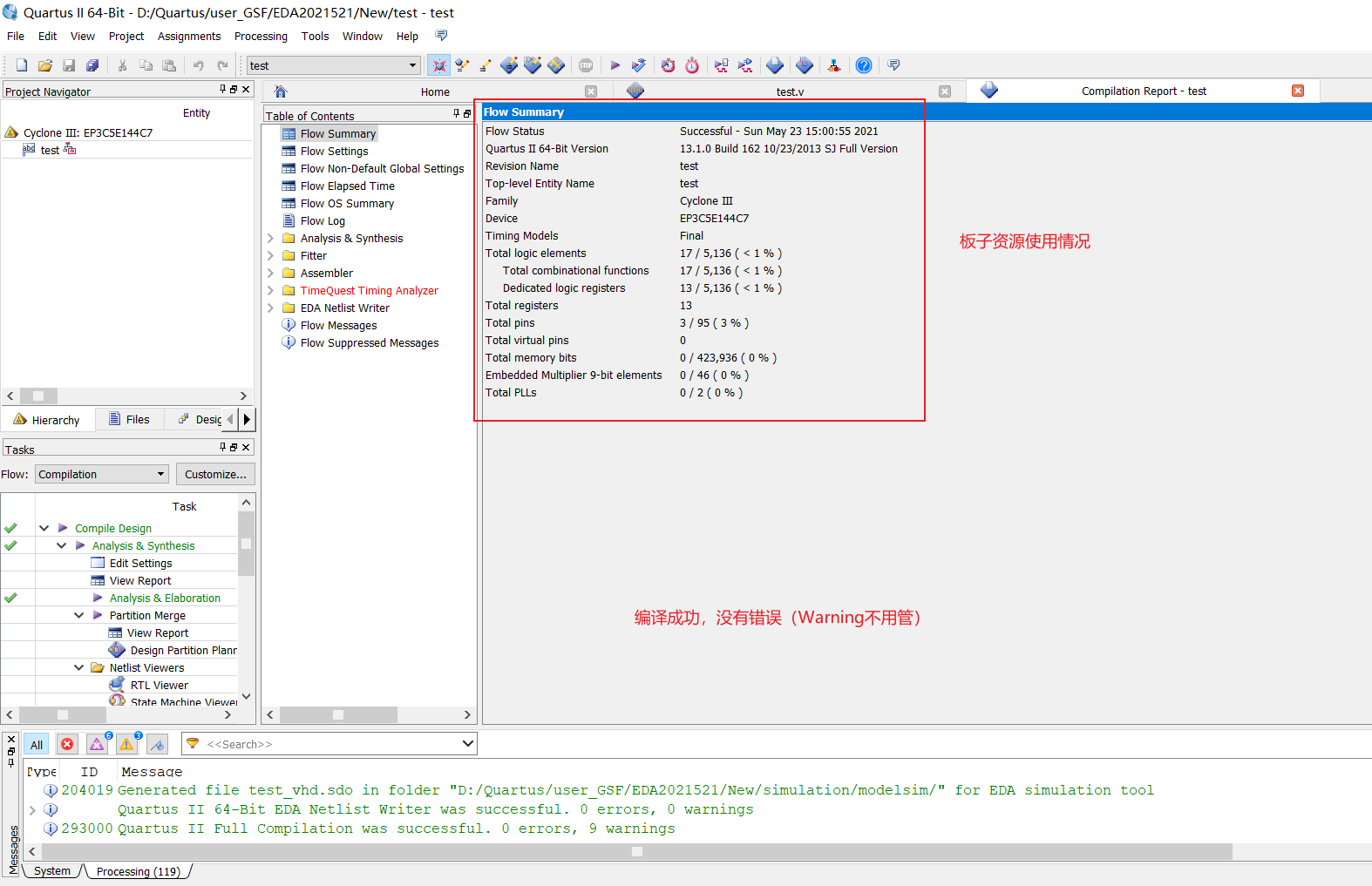This screenshot has height=886, width=1372.
Task: Switch to the Files tab in Project Navigator
Action: (x=130, y=419)
